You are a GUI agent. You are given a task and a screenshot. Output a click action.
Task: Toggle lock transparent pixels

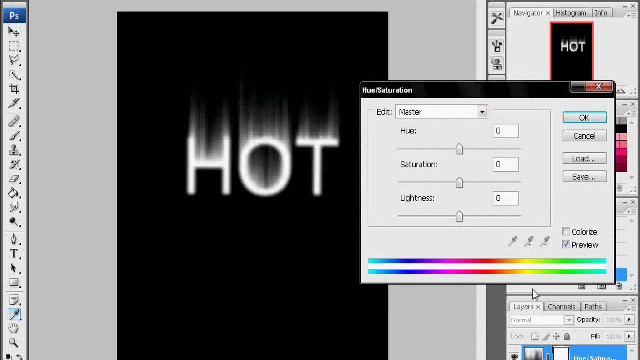click(535, 336)
